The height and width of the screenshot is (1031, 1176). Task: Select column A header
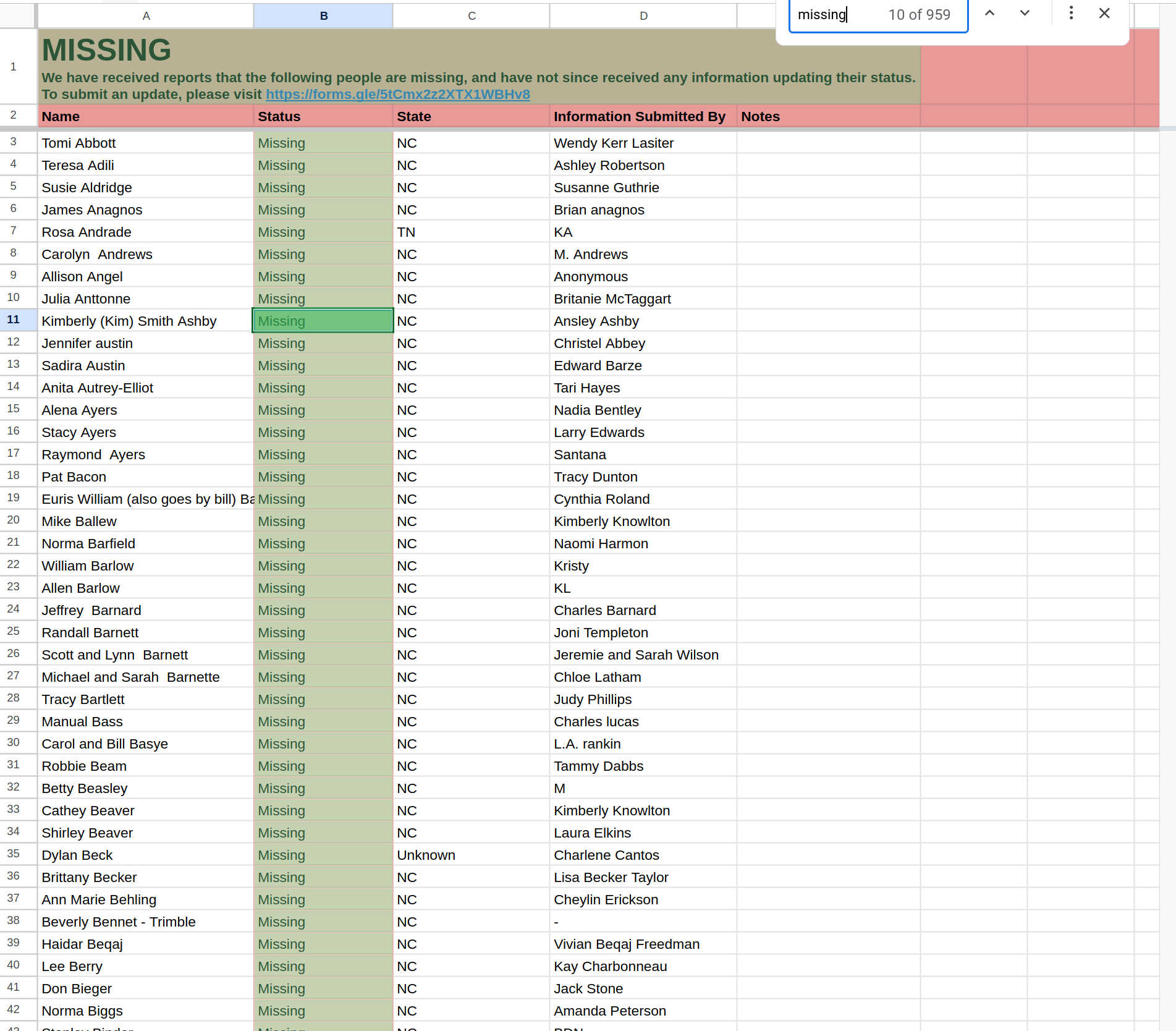146,16
